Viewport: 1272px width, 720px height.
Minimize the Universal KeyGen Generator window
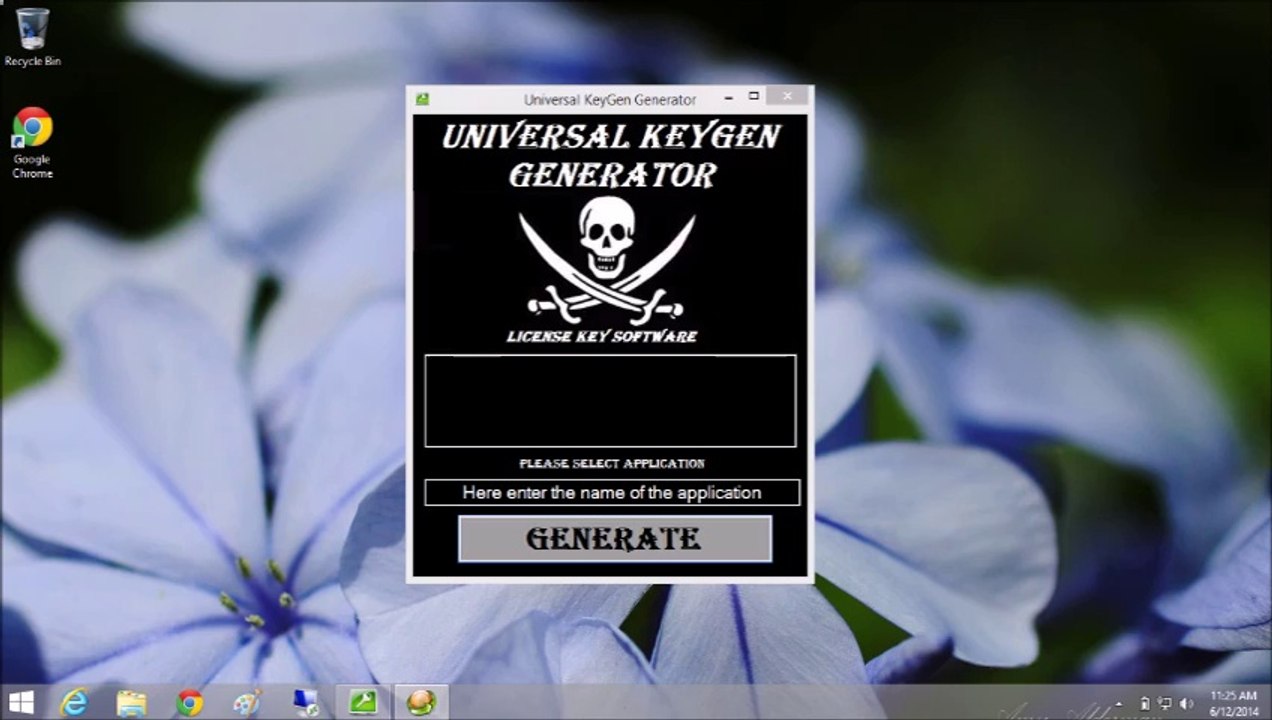point(728,97)
